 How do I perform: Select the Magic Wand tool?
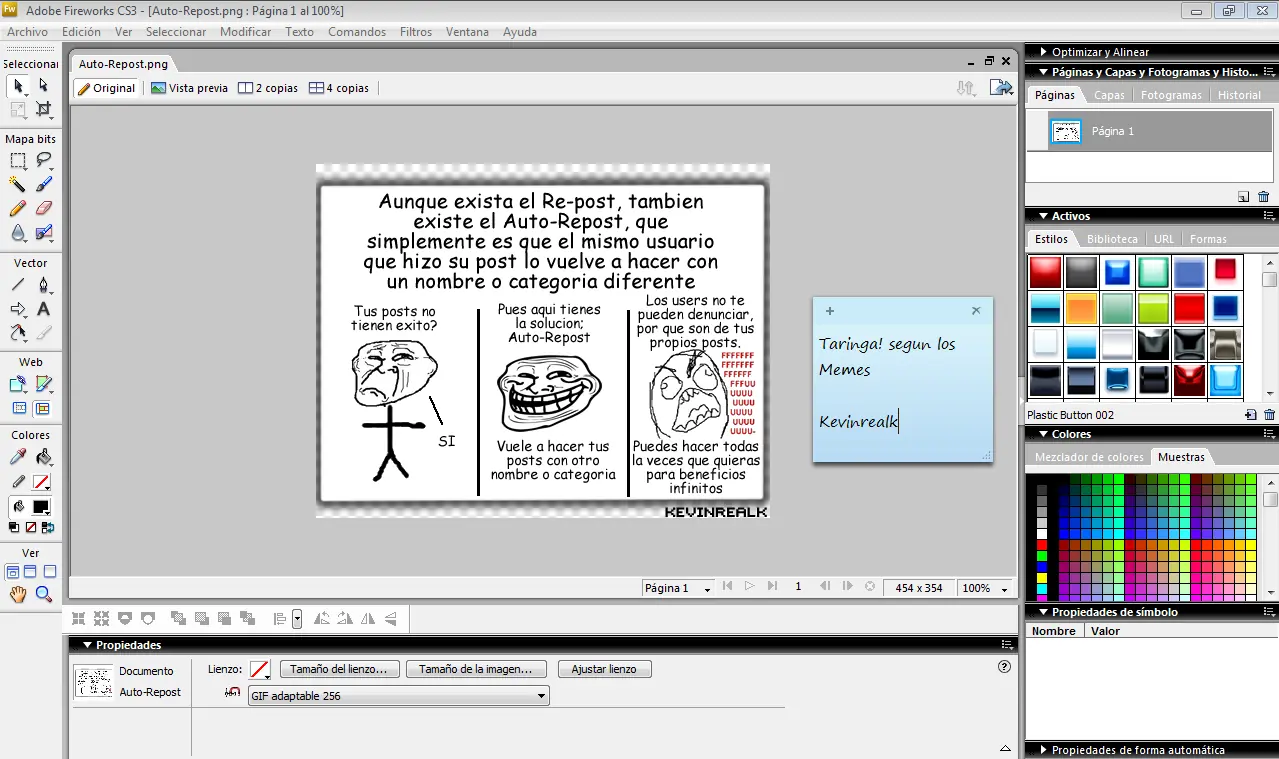17,184
